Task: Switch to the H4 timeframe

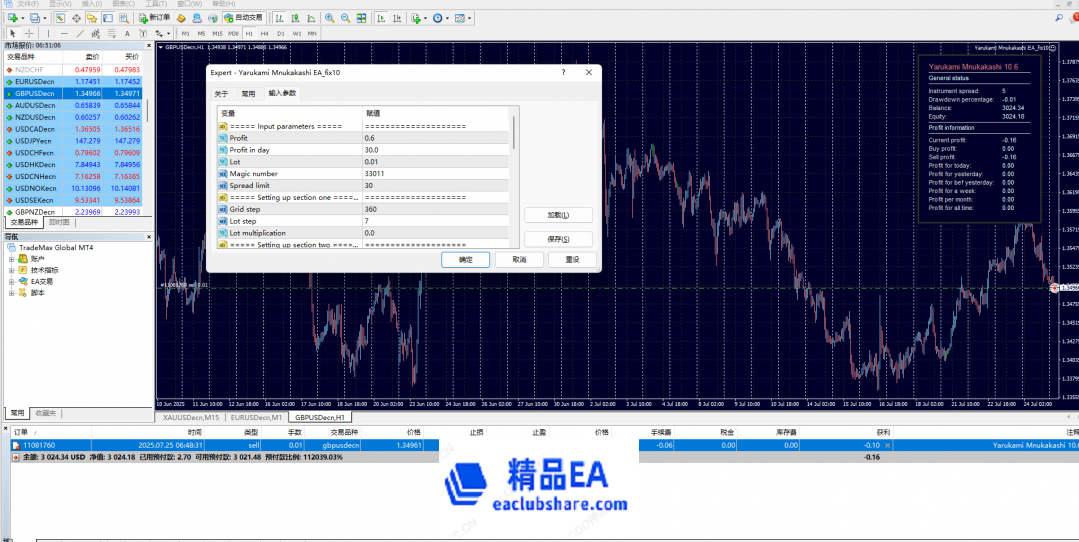Action: [264, 33]
